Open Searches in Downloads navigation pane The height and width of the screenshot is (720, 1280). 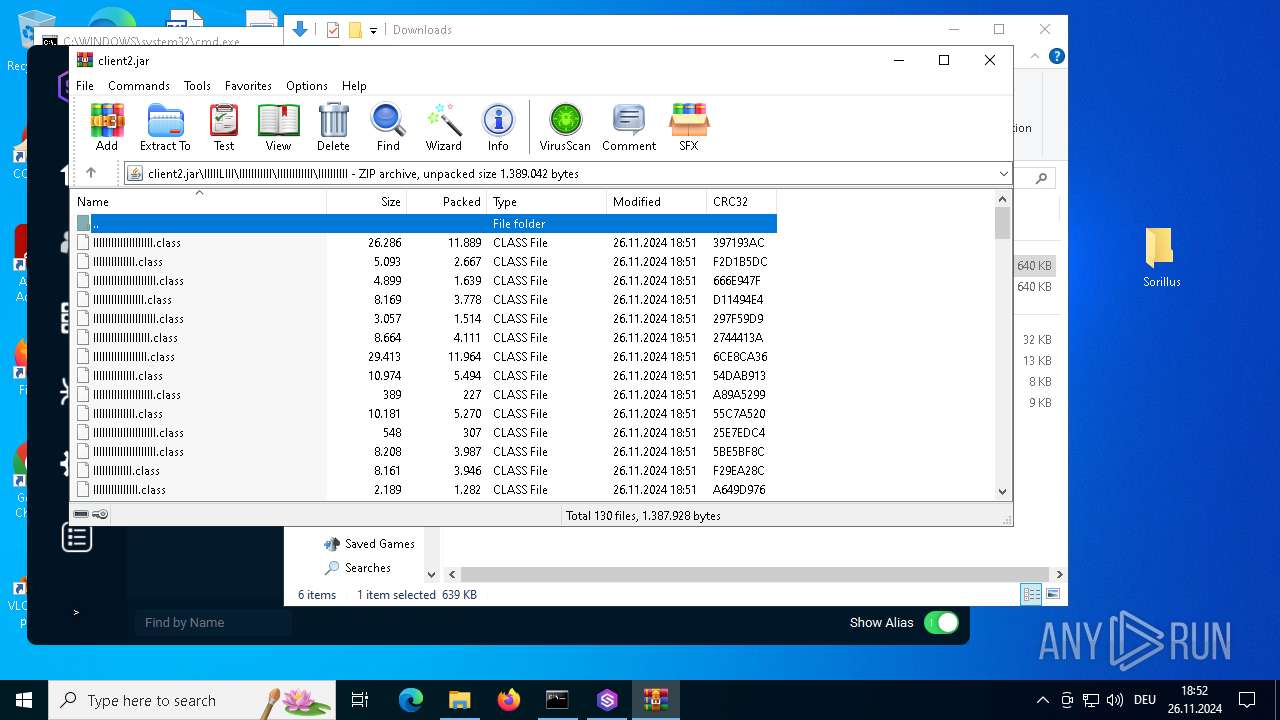coord(358,568)
